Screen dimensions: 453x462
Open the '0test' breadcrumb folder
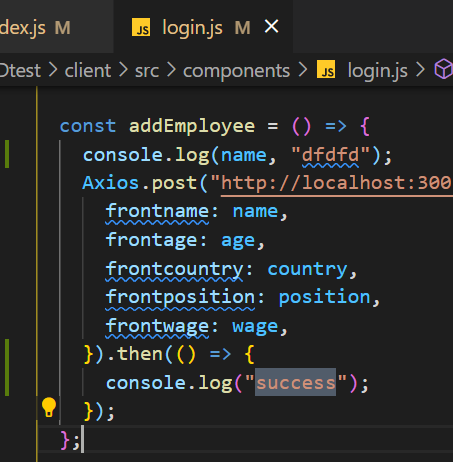(x=20, y=71)
